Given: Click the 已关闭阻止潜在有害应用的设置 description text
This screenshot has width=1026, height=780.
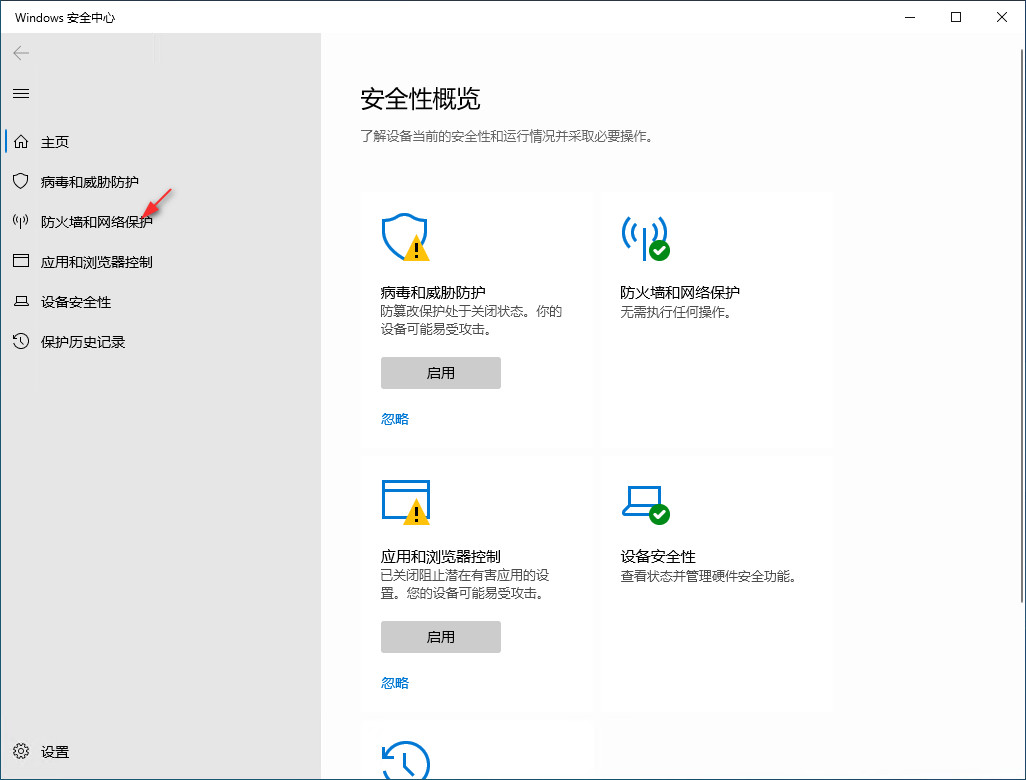Looking at the screenshot, I should 465,584.
